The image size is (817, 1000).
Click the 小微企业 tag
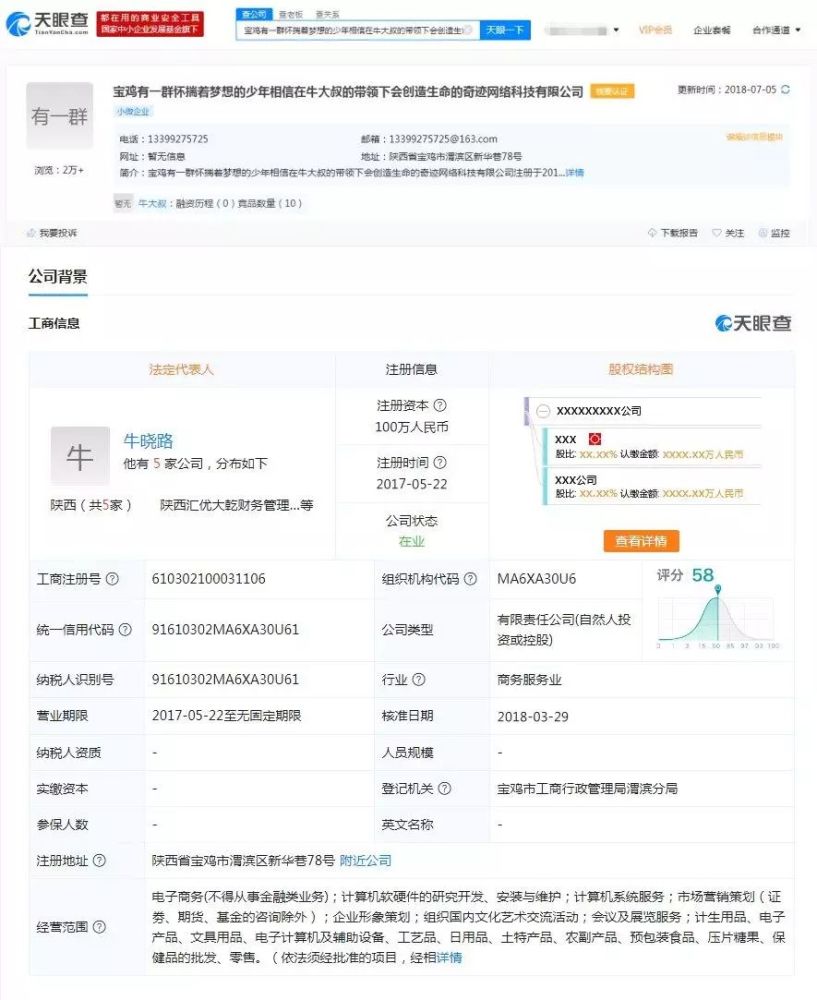click(133, 112)
